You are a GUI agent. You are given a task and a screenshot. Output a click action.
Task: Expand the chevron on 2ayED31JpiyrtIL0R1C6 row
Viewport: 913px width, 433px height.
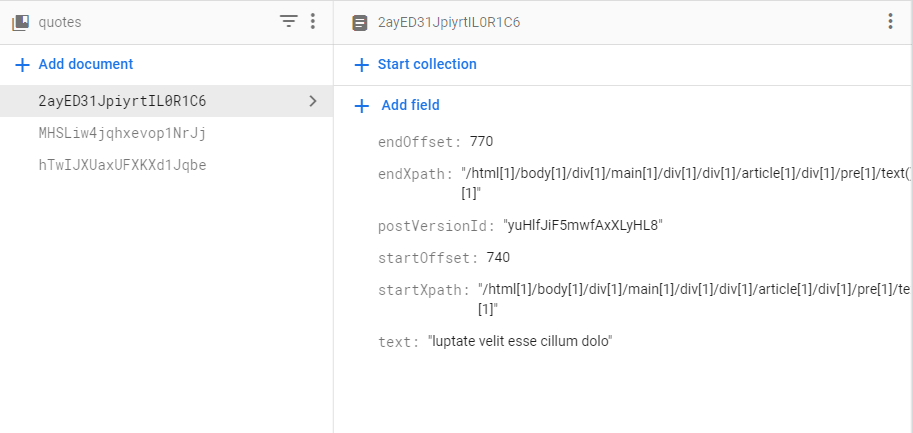(x=313, y=101)
